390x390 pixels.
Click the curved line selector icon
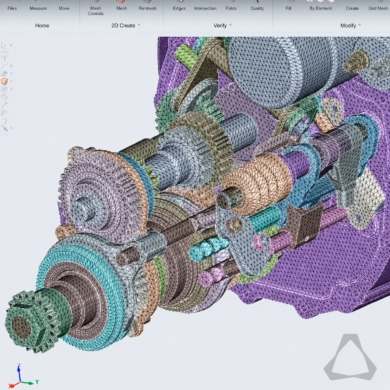pos(4,65)
